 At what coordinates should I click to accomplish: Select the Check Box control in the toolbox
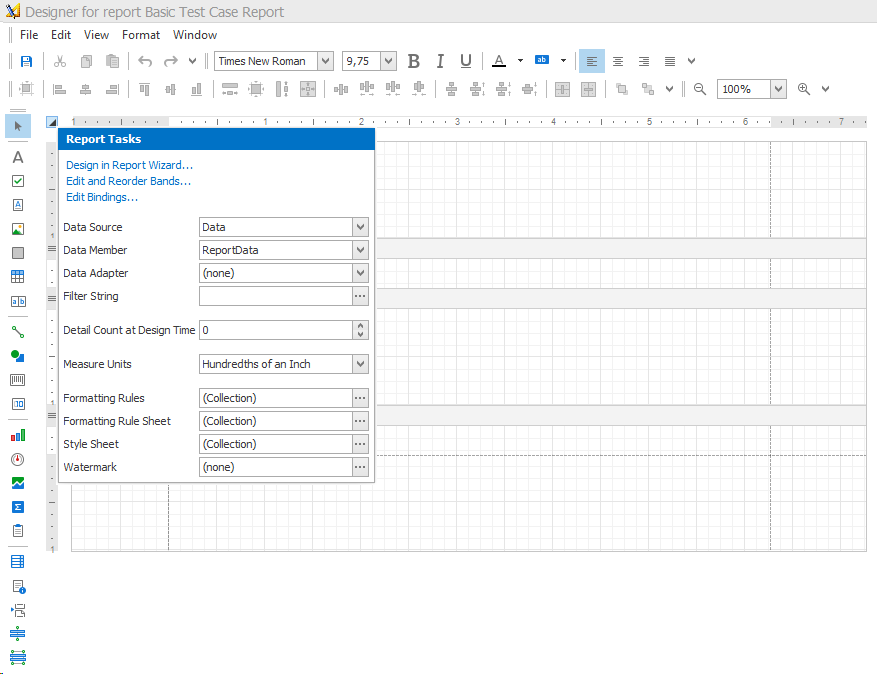tap(18, 181)
